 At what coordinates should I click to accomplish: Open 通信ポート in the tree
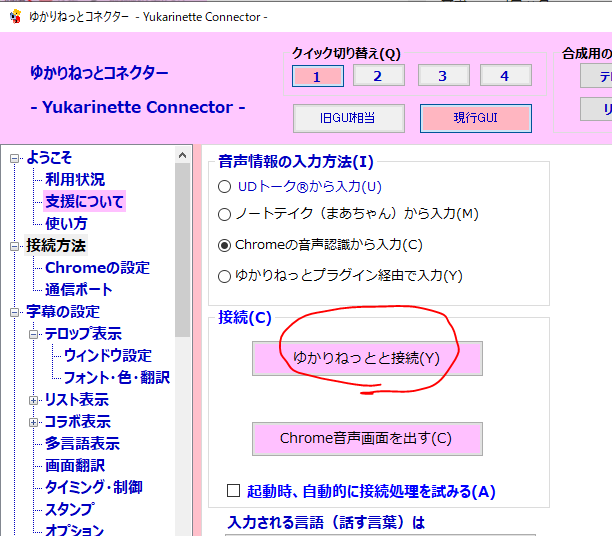click(78, 290)
